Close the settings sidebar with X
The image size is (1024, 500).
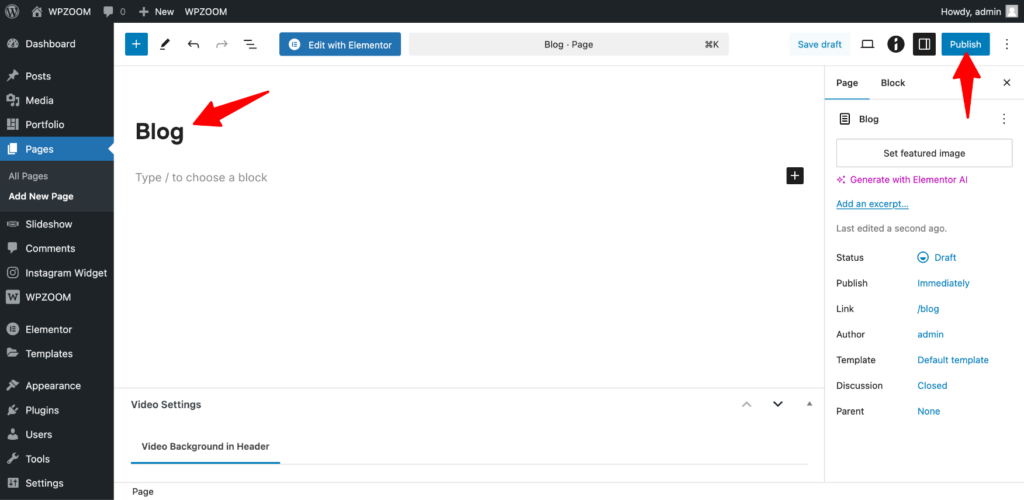pos(1006,83)
